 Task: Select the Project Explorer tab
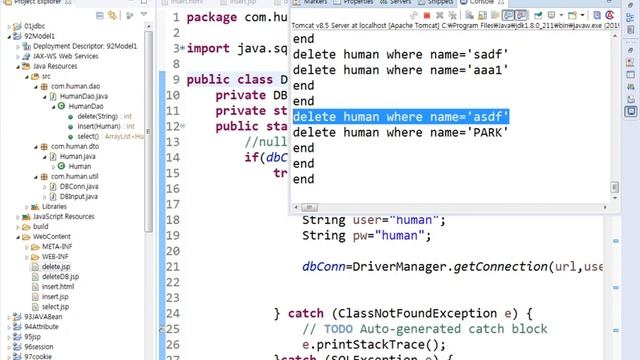click(x=38, y=2)
